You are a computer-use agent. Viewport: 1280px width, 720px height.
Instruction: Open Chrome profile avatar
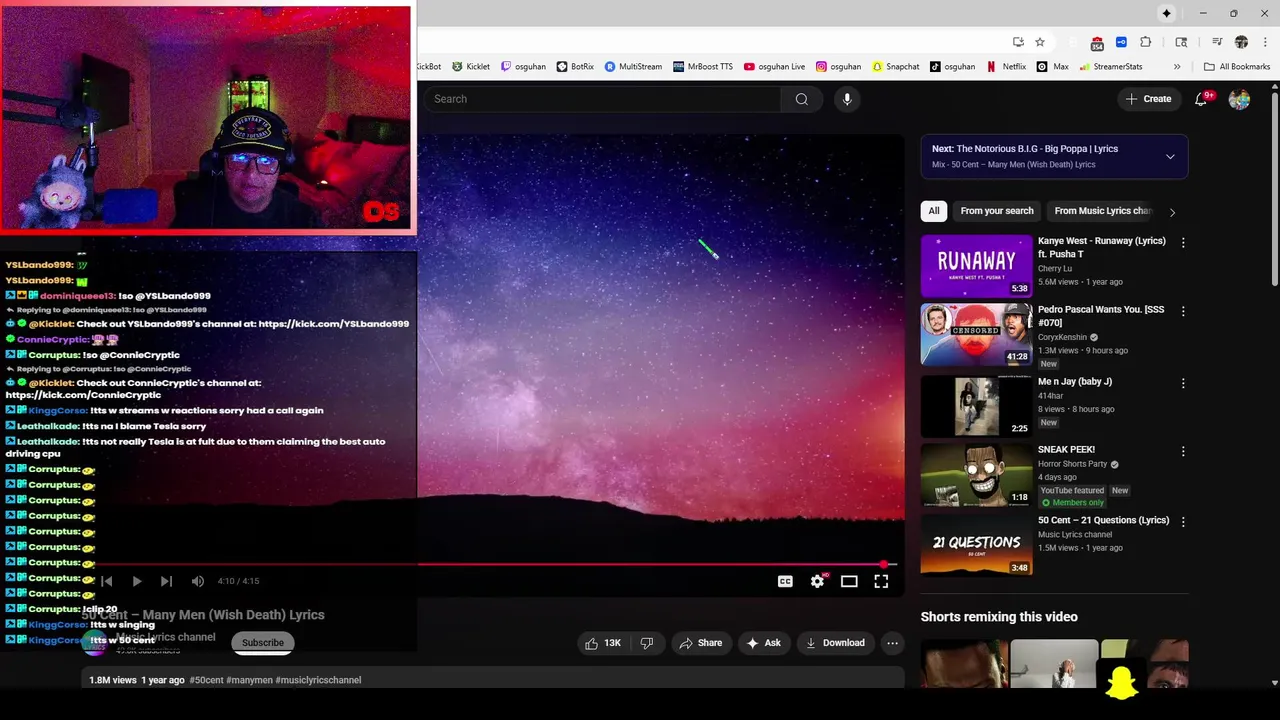coord(1241,42)
